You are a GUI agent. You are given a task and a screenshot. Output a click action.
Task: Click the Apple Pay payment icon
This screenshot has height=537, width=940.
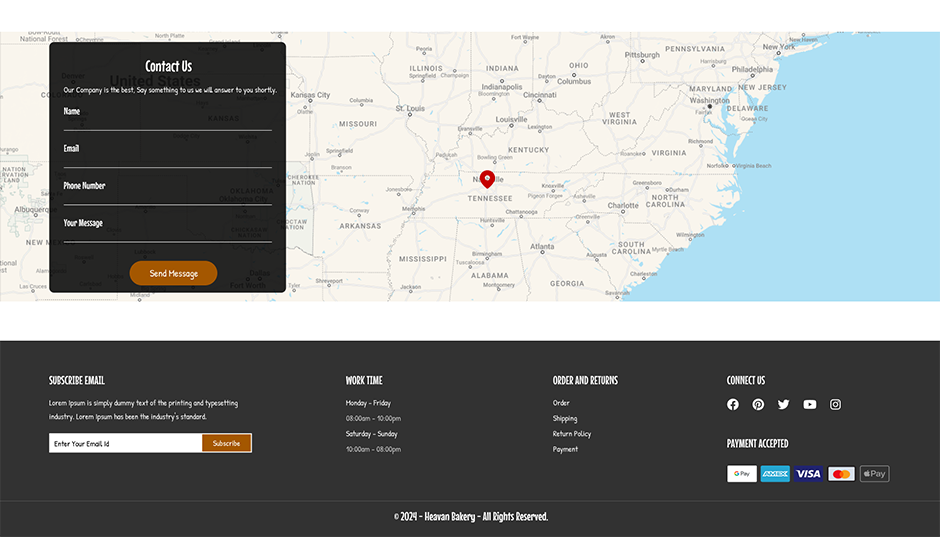[875, 474]
